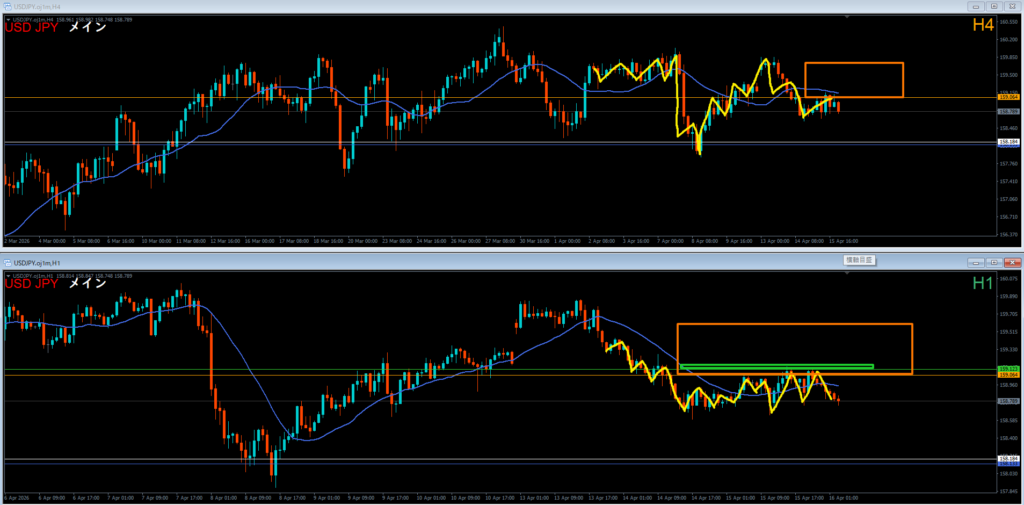Click the H1 chart time axis scale
Screen dimensions: 1024x505
500,497
